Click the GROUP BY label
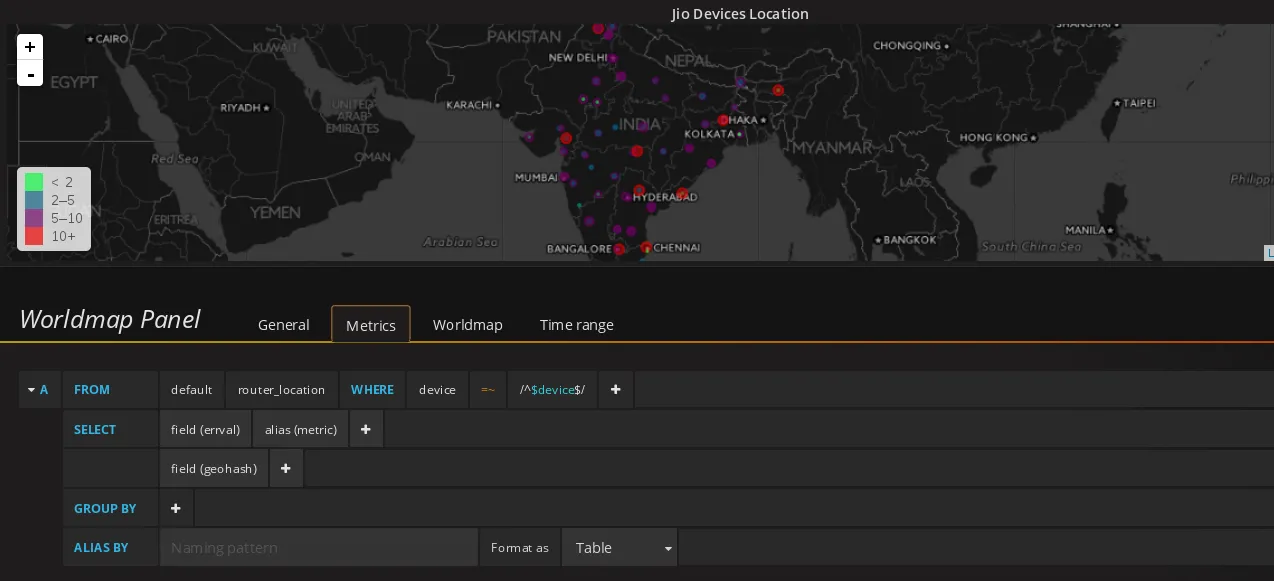1274x581 pixels. pyautogui.click(x=105, y=508)
